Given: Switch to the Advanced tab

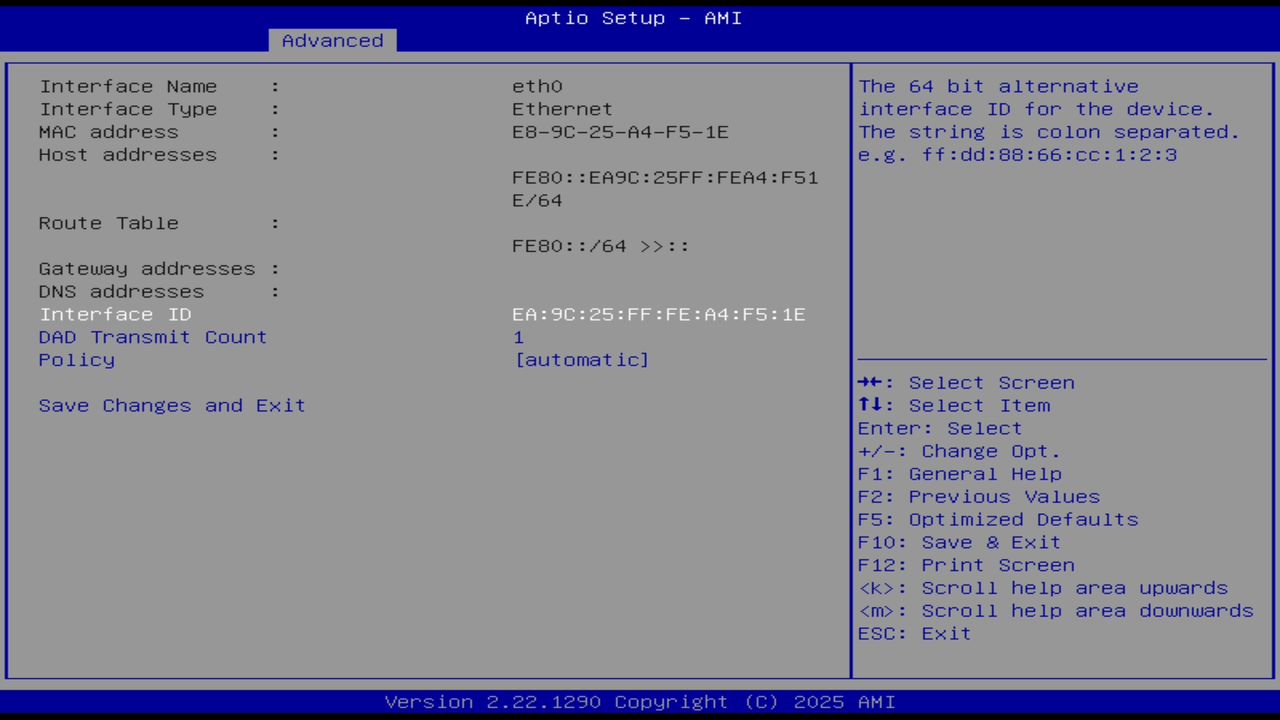Looking at the screenshot, I should pos(332,40).
